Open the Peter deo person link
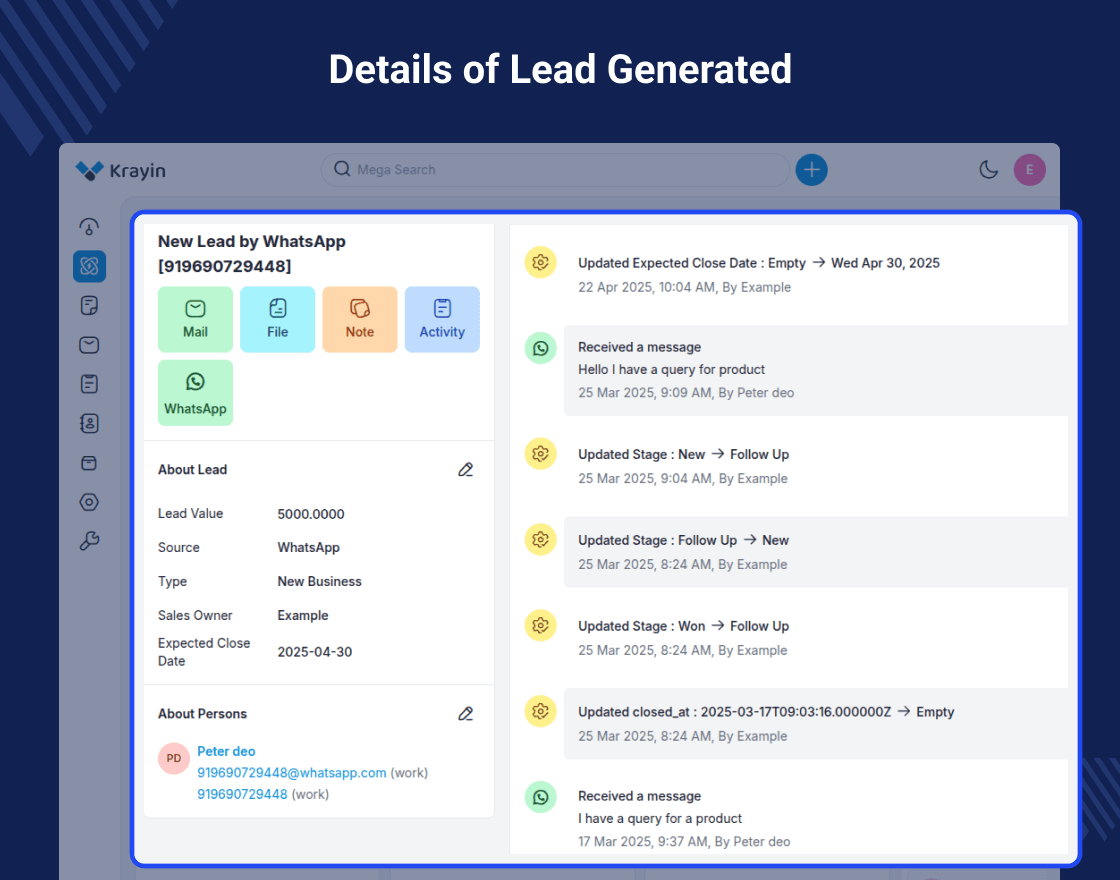 click(x=226, y=751)
